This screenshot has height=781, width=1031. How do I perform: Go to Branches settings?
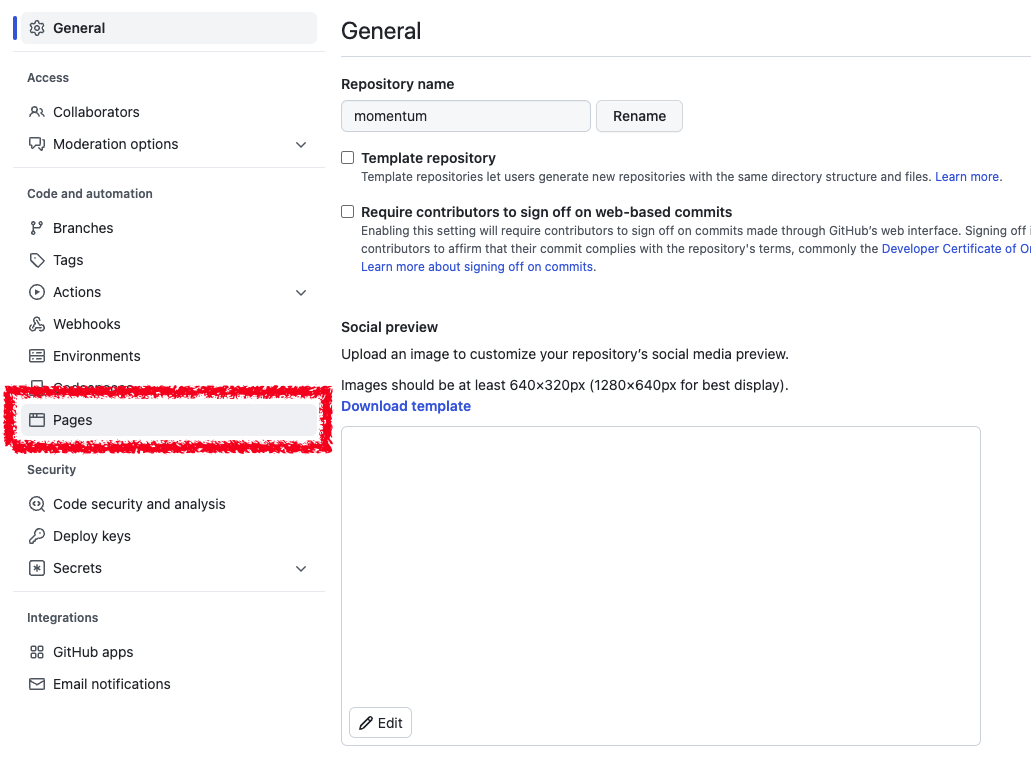pos(168,228)
